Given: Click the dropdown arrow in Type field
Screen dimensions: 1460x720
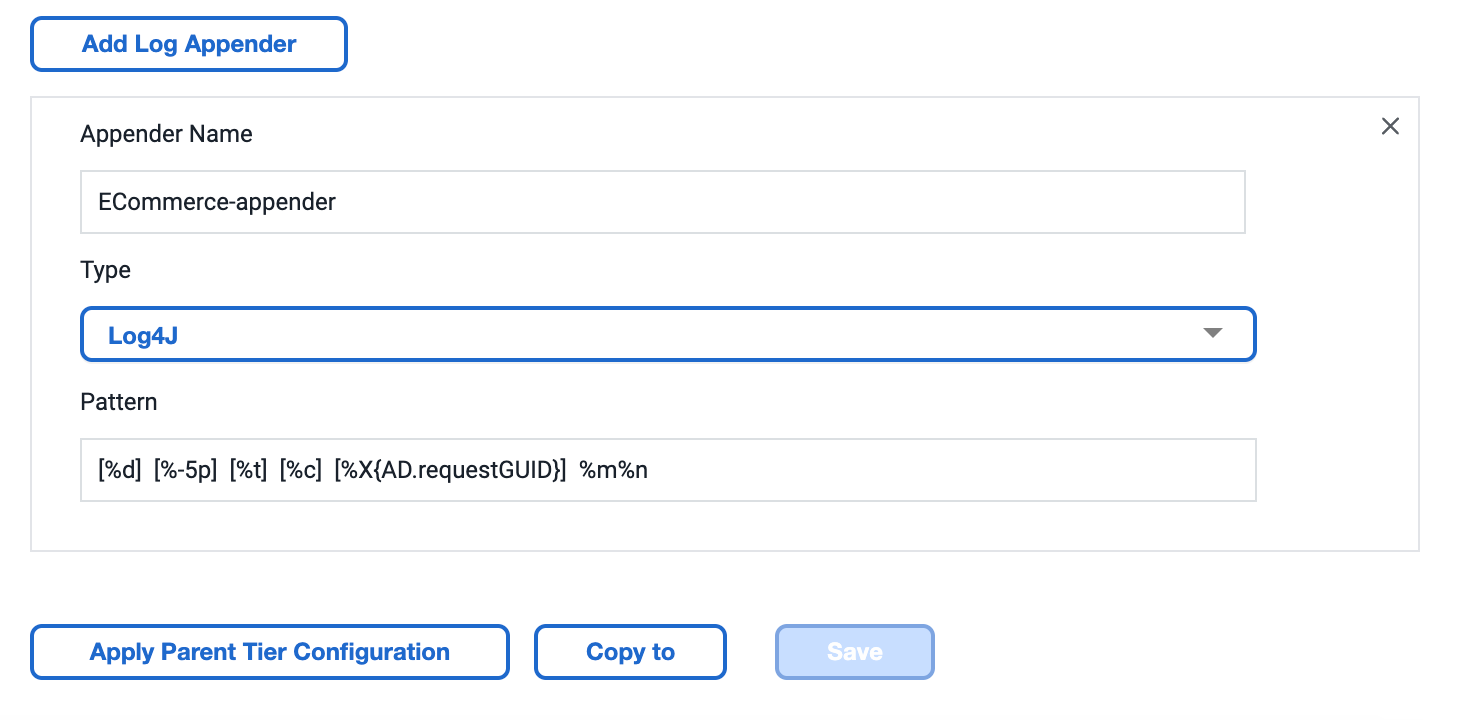Looking at the screenshot, I should tap(1213, 333).
